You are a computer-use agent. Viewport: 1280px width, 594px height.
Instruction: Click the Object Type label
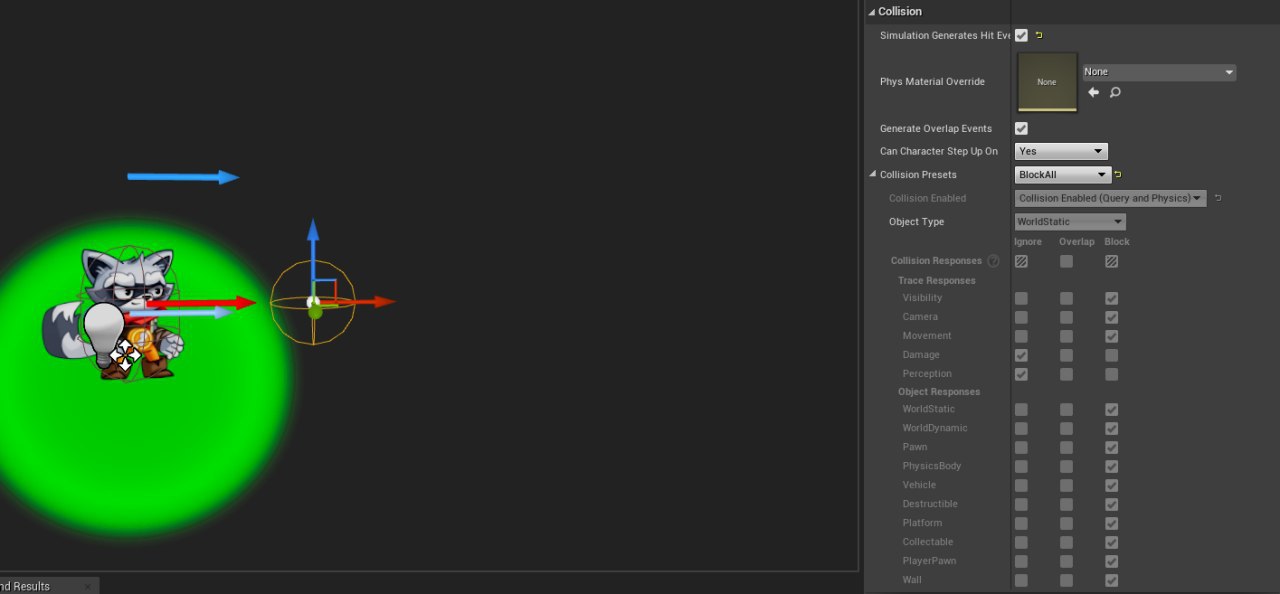pos(916,222)
